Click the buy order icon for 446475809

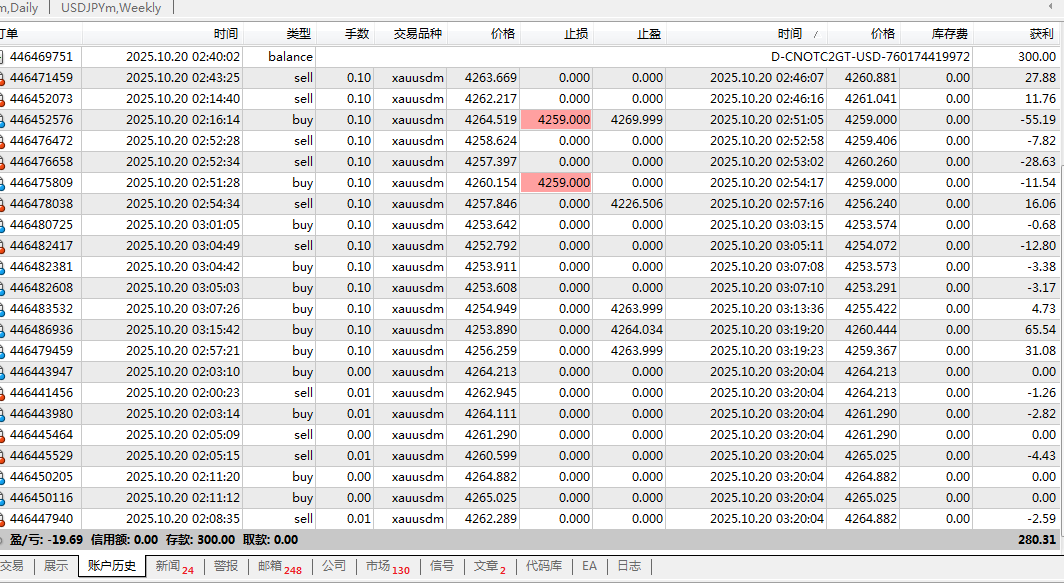click(x=3, y=183)
